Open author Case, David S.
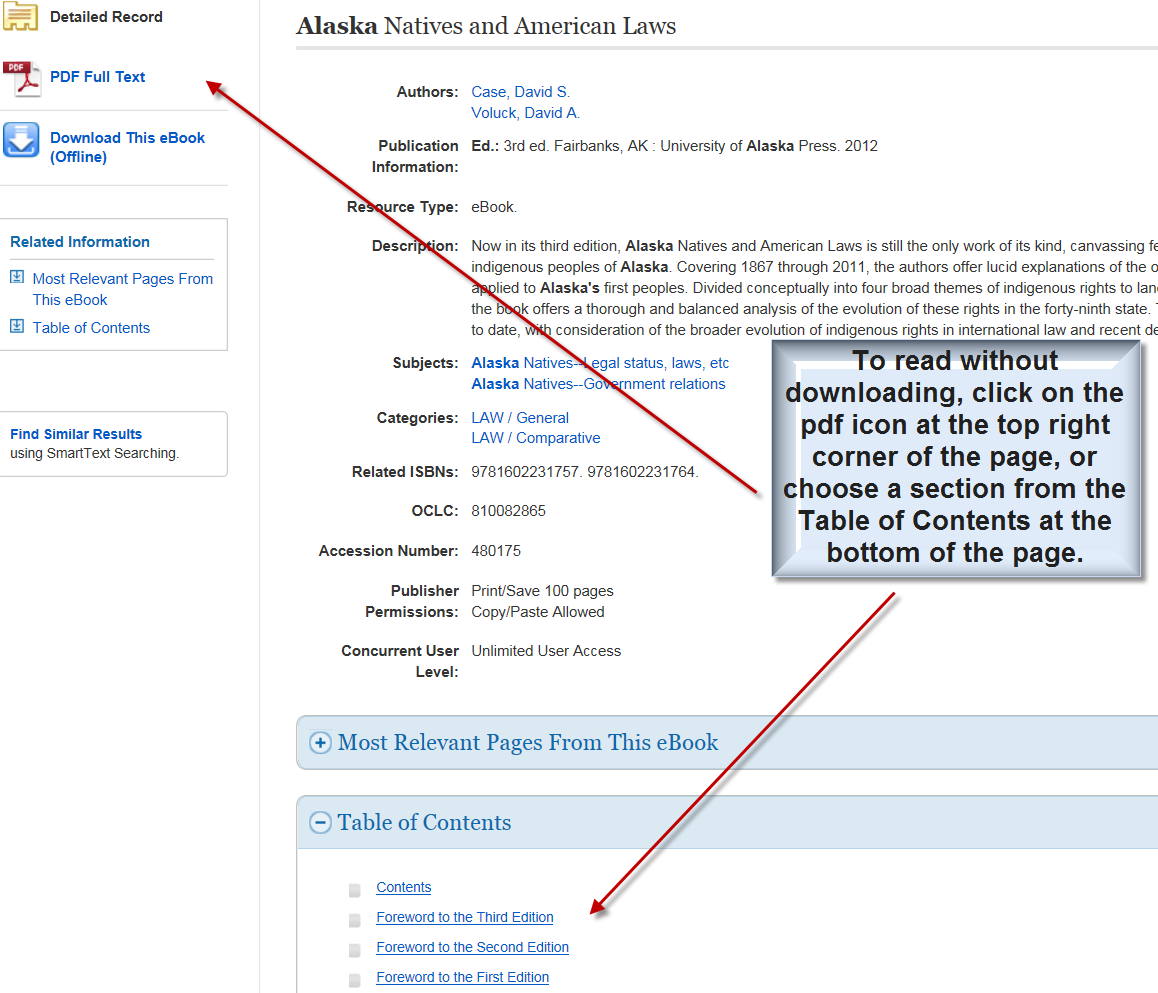Image resolution: width=1158 pixels, height=993 pixels. point(521,92)
